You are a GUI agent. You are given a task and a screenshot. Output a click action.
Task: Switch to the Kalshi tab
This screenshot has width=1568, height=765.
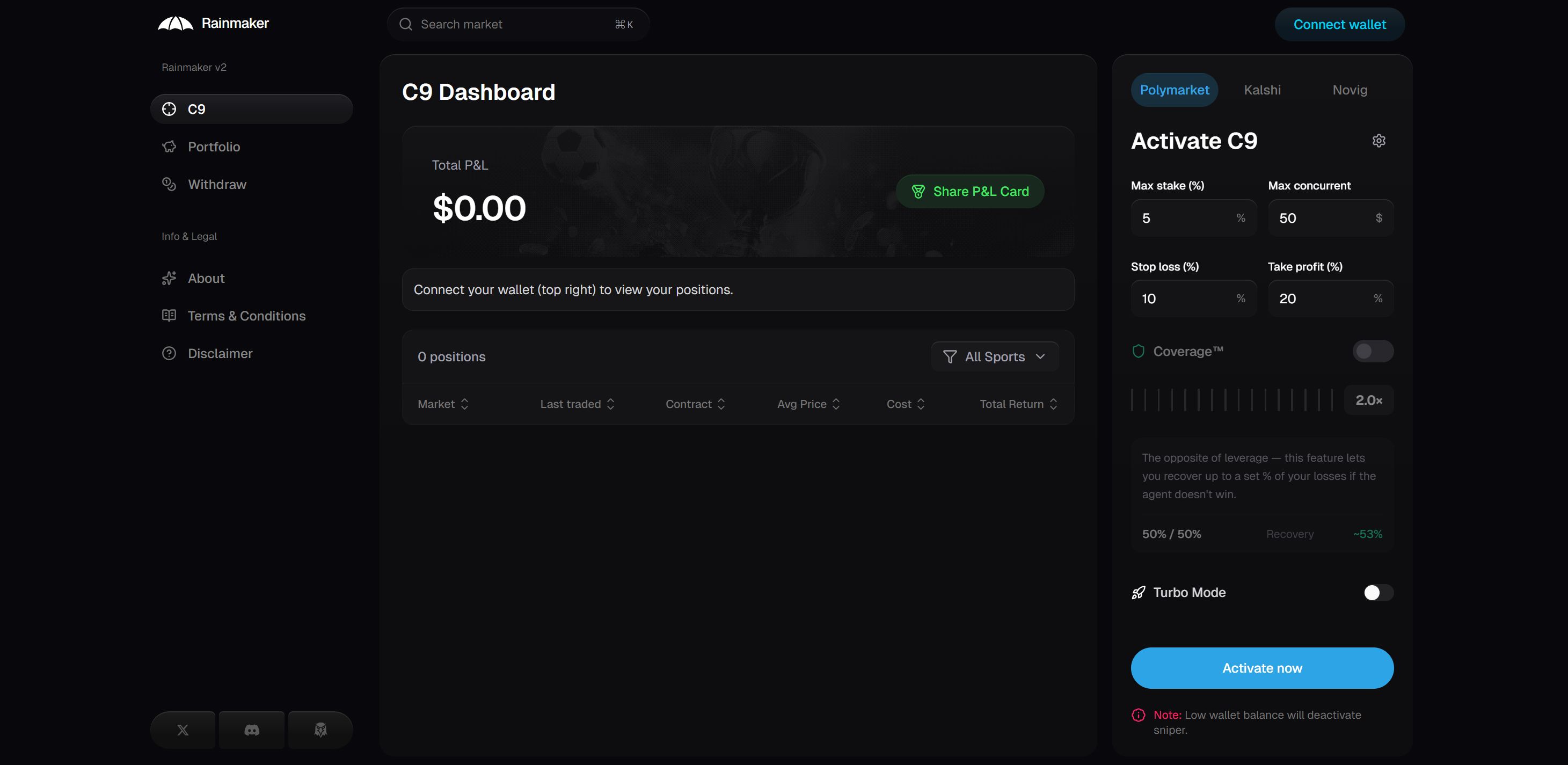tap(1262, 90)
